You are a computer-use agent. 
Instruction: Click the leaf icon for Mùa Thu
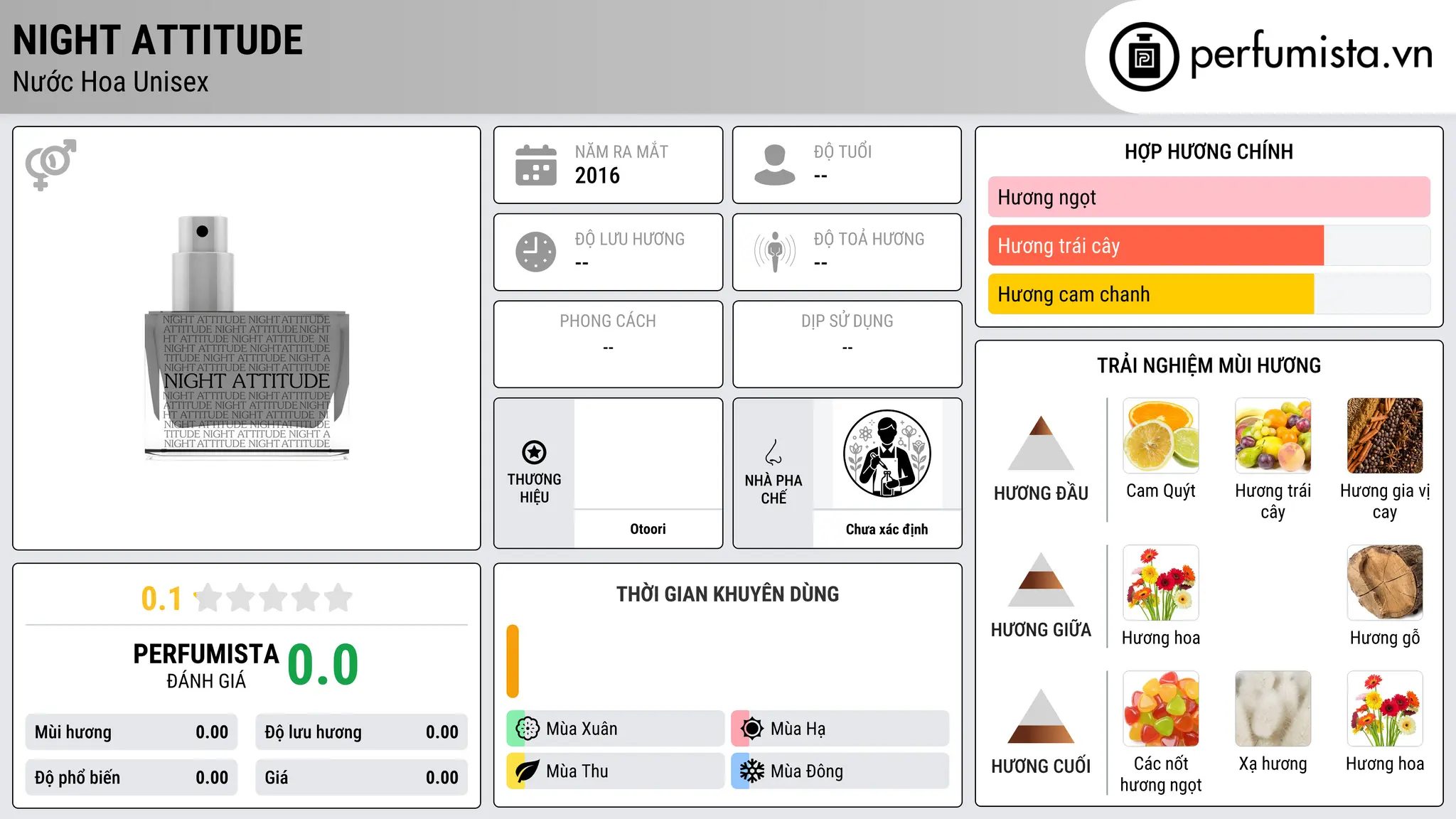pyautogui.click(x=528, y=771)
